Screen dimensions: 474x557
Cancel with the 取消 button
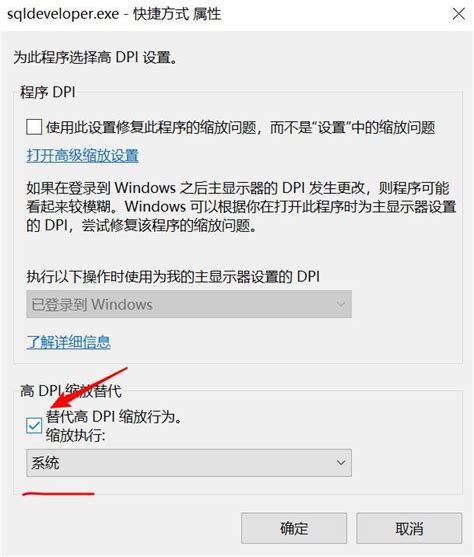click(409, 528)
